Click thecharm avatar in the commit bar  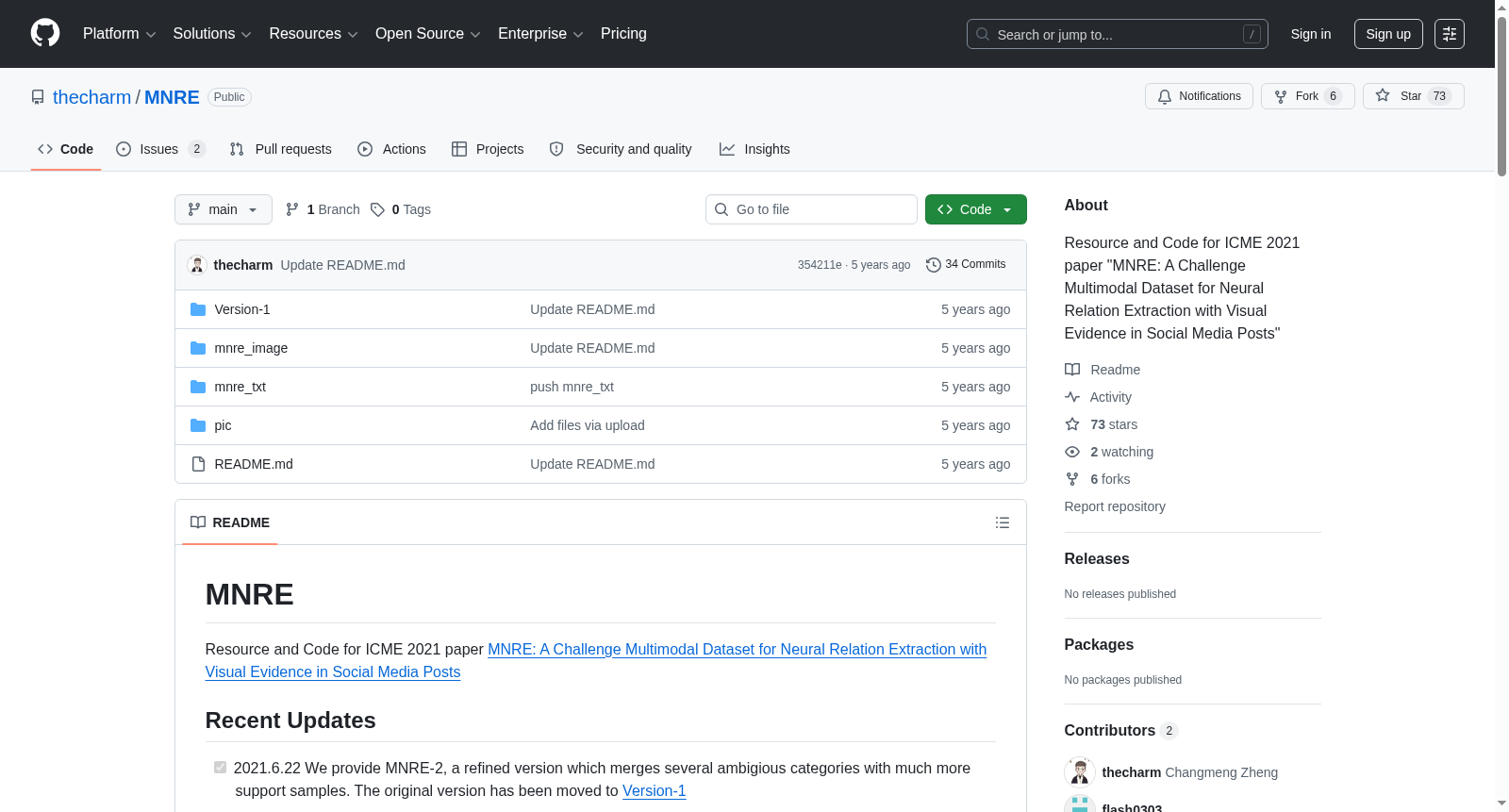pos(197,265)
